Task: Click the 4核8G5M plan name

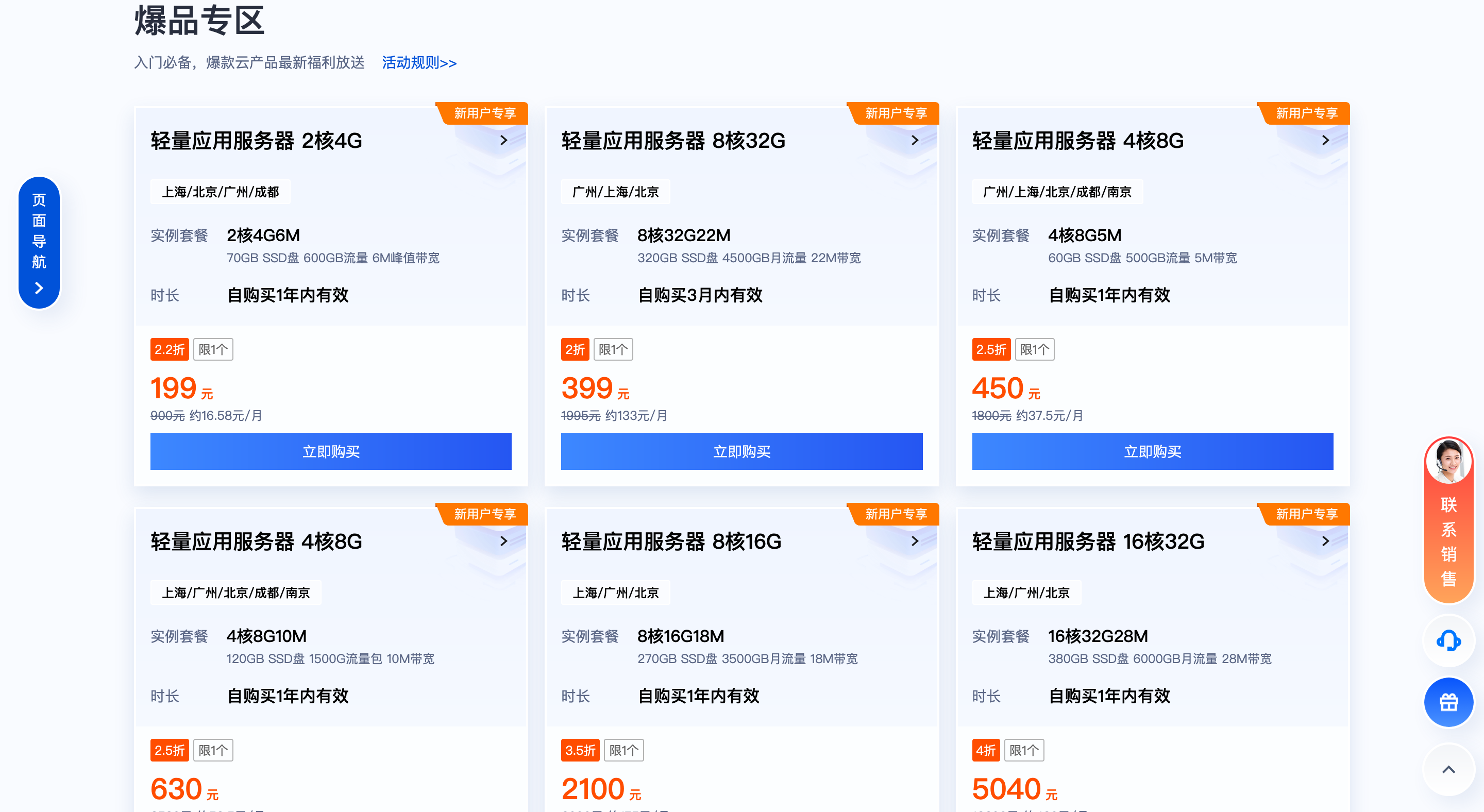Action: click(1085, 235)
